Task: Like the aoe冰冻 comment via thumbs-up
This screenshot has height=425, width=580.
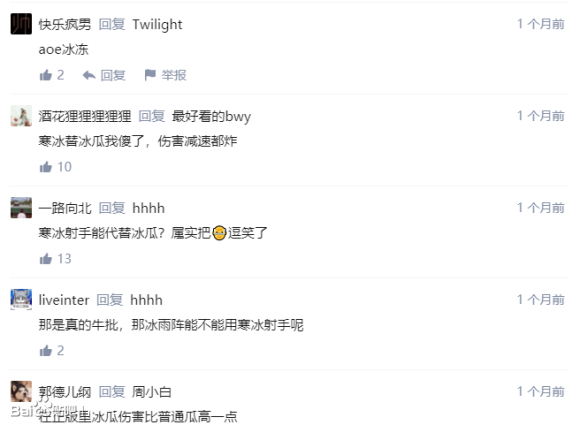Action: [x=46, y=75]
